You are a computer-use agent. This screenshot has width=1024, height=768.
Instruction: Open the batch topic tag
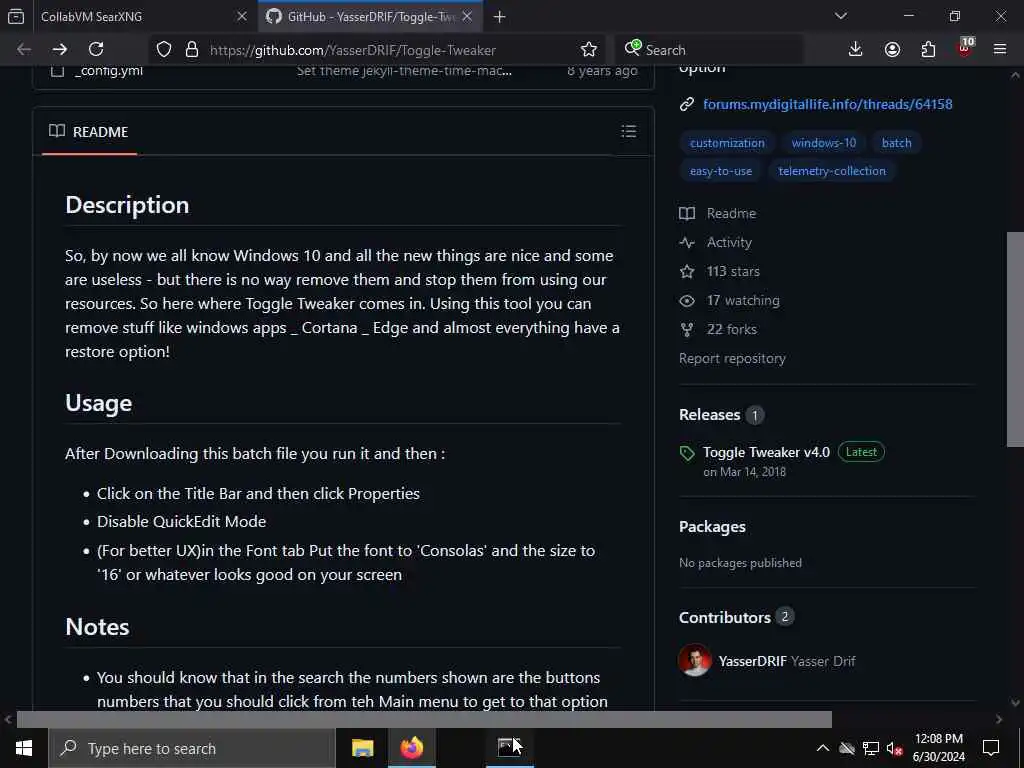[896, 143]
